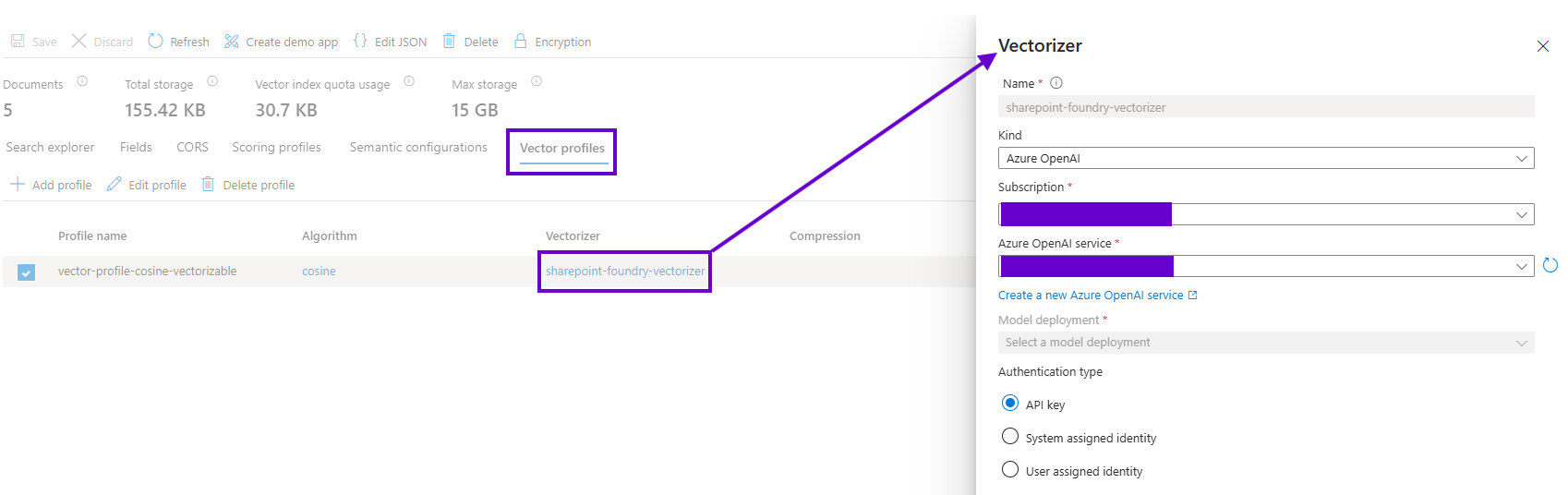Select the User assigned identity option
The image size is (1568, 495).
[1010, 470]
